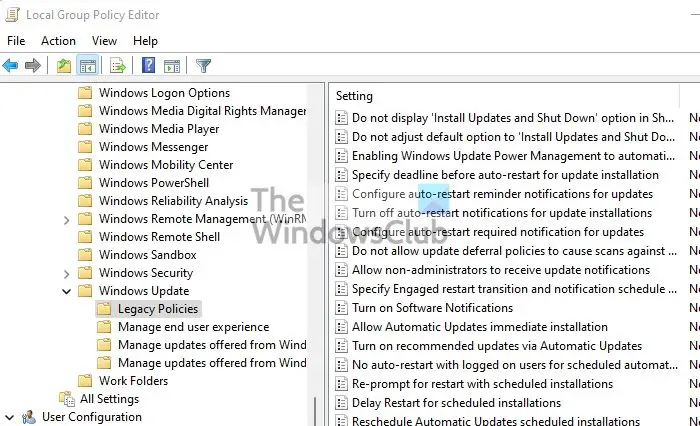The width and height of the screenshot is (700, 426).
Task: Select Do not display 'Install Updates and Shut Down' setting
Action: click(513, 118)
